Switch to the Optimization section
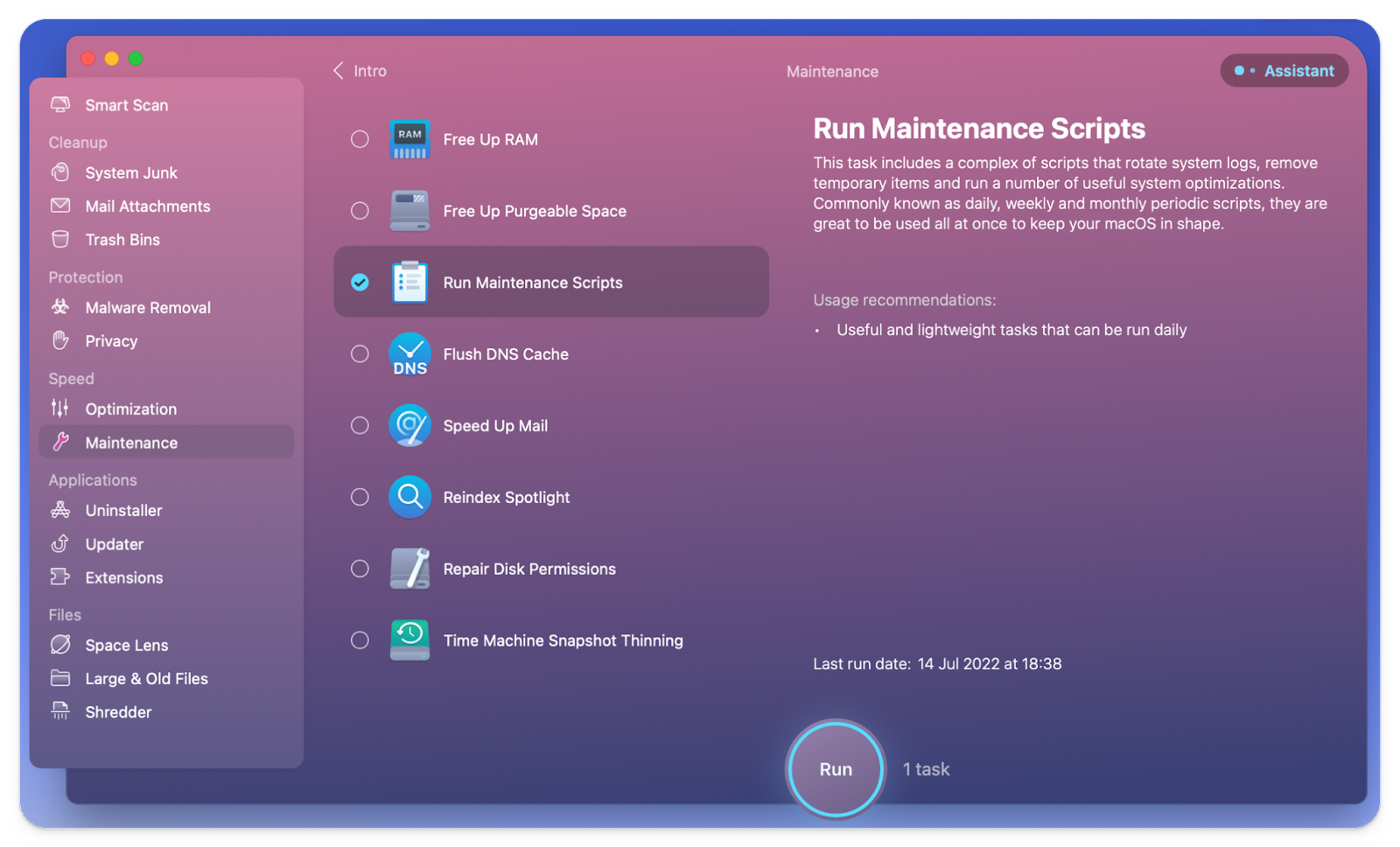The width and height of the screenshot is (1400, 847). point(129,409)
